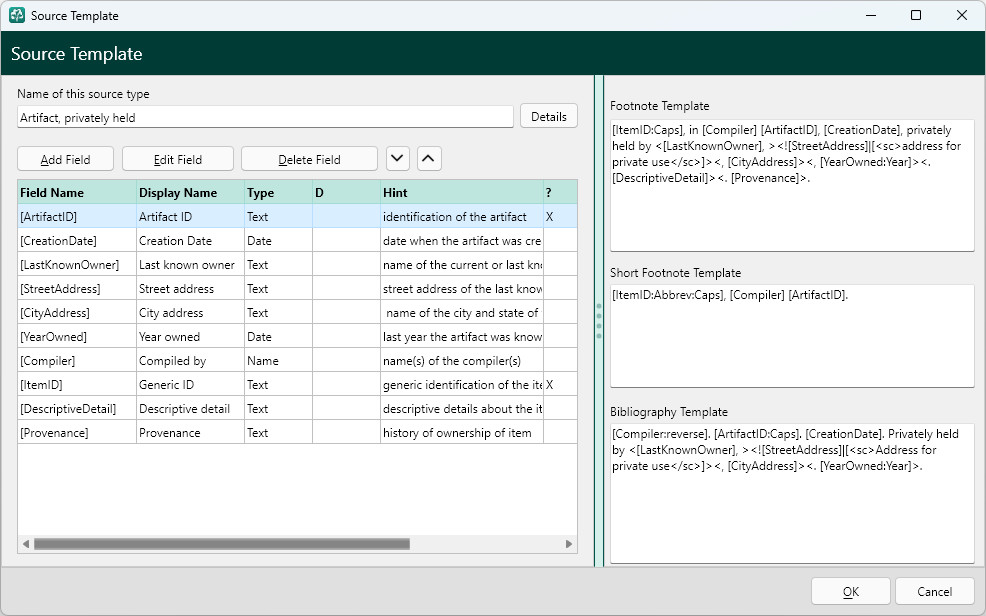
Task: Click the ? column header
Action: pos(560,192)
